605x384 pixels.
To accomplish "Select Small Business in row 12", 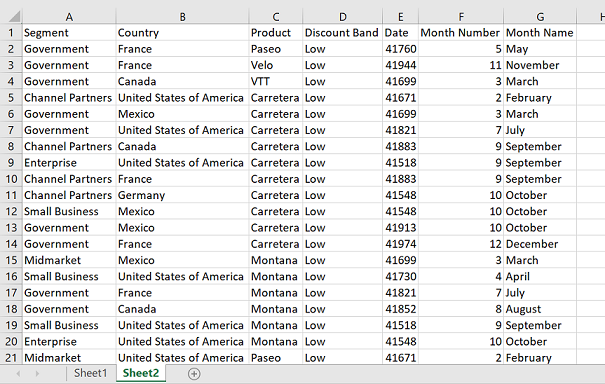I will point(69,211).
